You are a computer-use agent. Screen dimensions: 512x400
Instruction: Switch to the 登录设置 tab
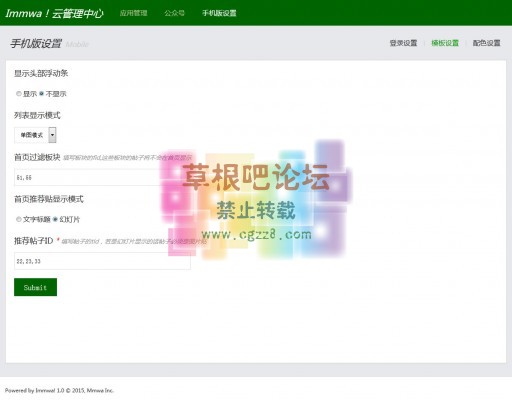click(403, 43)
